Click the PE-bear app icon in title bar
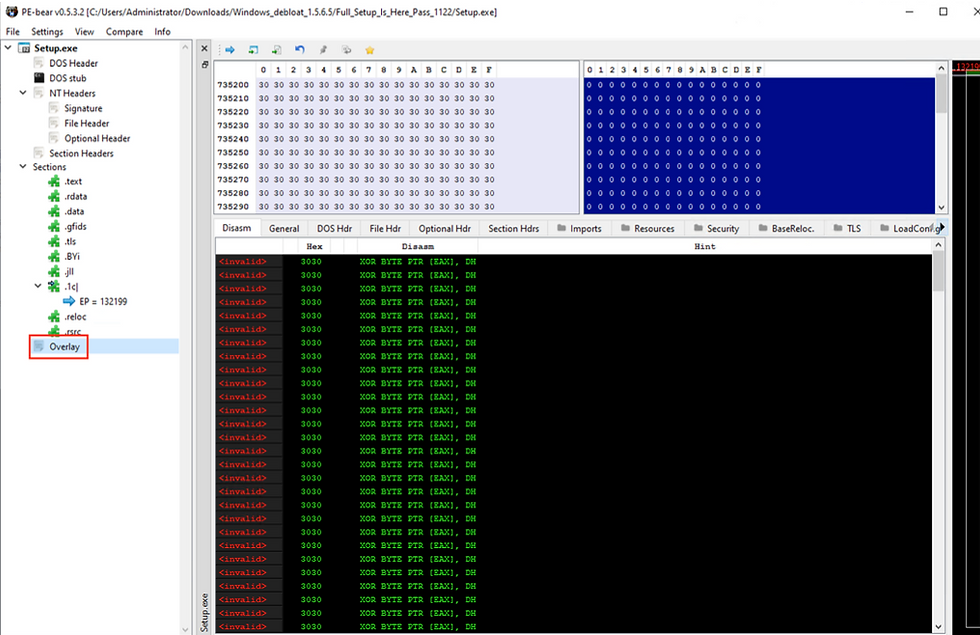 pos(11,12)
